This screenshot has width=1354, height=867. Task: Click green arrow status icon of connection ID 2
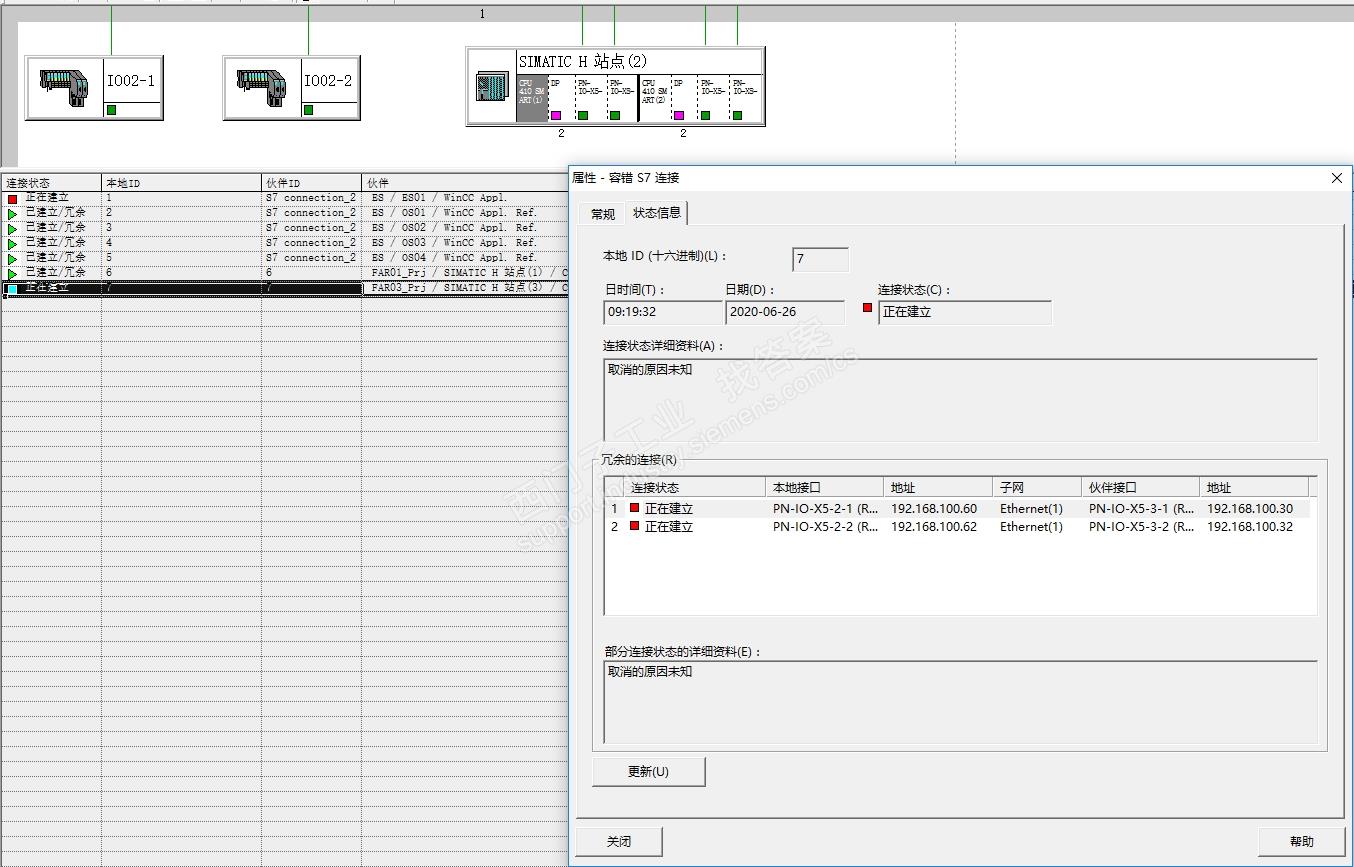12,214
